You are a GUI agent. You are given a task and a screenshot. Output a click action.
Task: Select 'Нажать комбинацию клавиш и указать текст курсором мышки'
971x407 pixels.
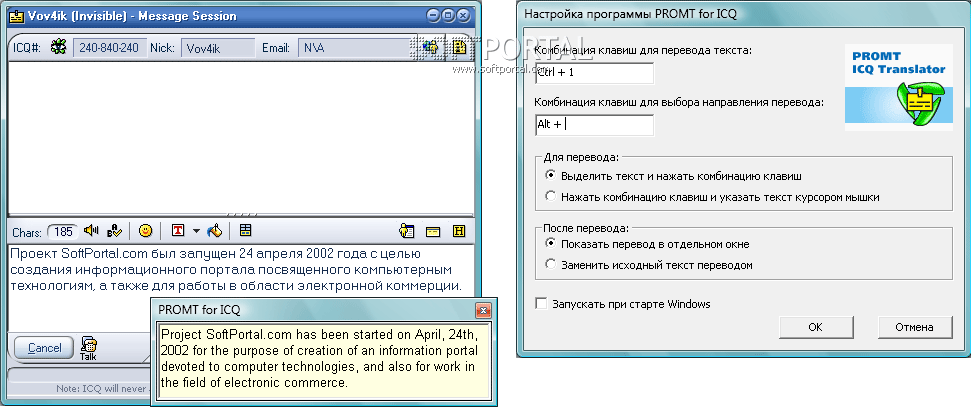(x=712, y=197)
